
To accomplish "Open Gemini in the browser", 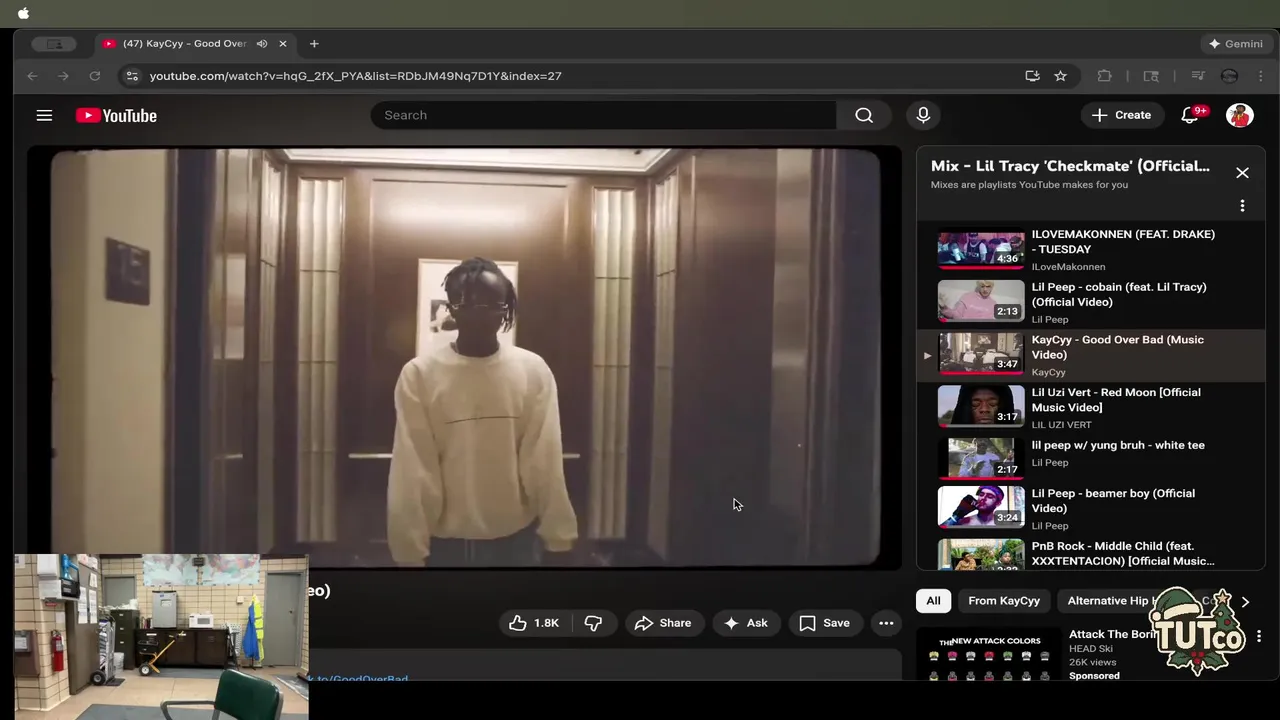I will coord(1236,44).
